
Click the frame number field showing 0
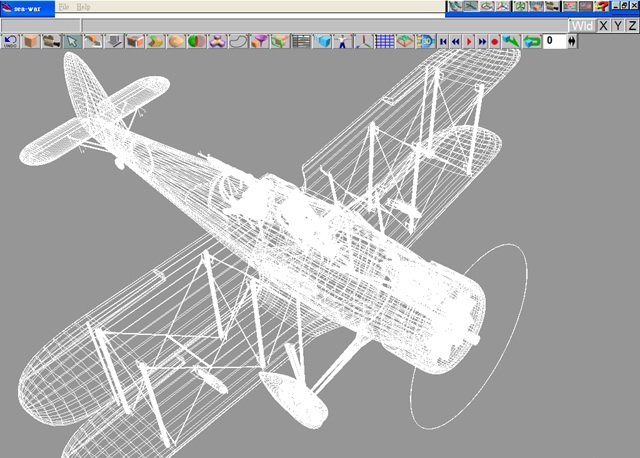(553, 42)
